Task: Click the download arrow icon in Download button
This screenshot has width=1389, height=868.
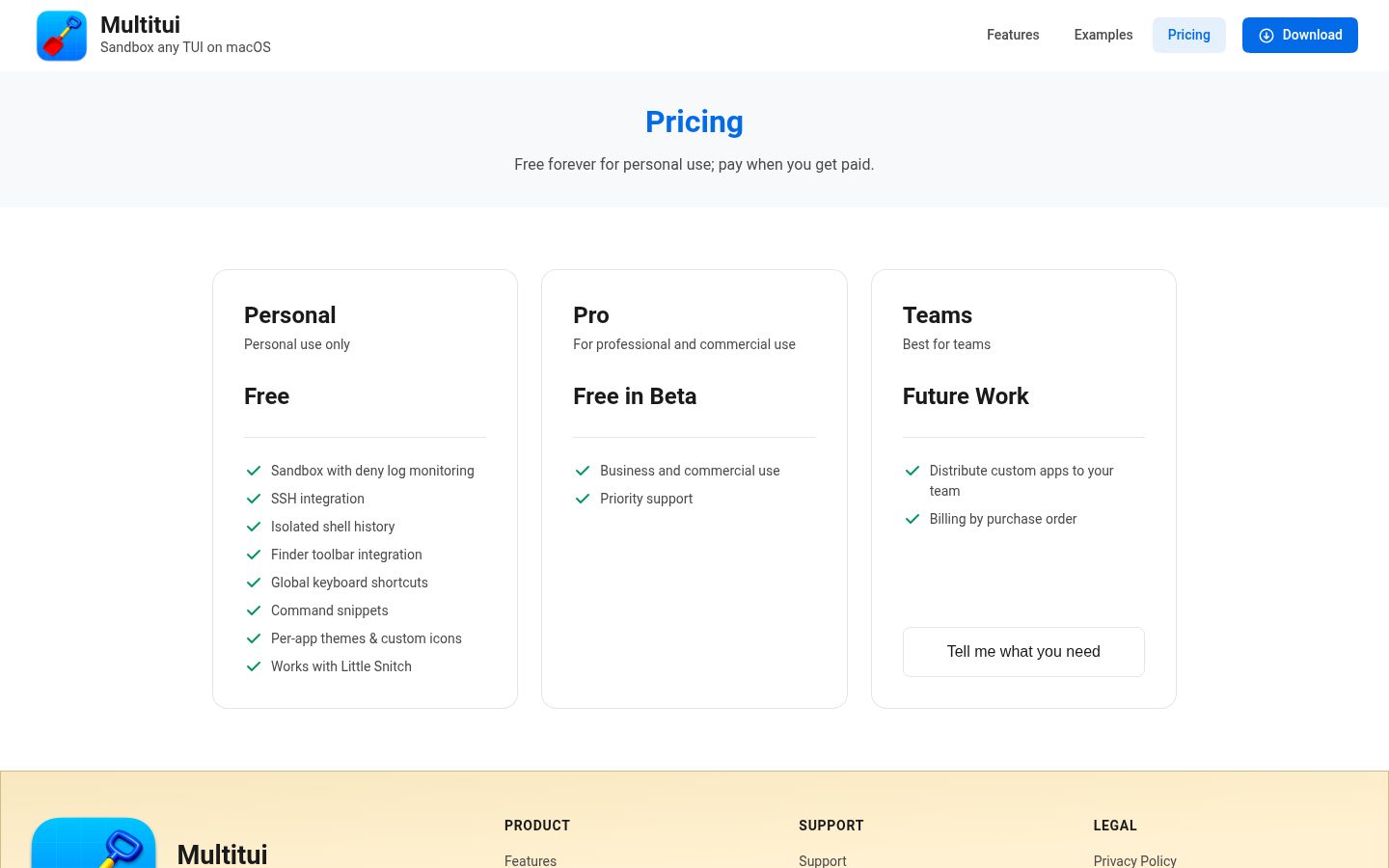Action: (x=1266, y=36)
